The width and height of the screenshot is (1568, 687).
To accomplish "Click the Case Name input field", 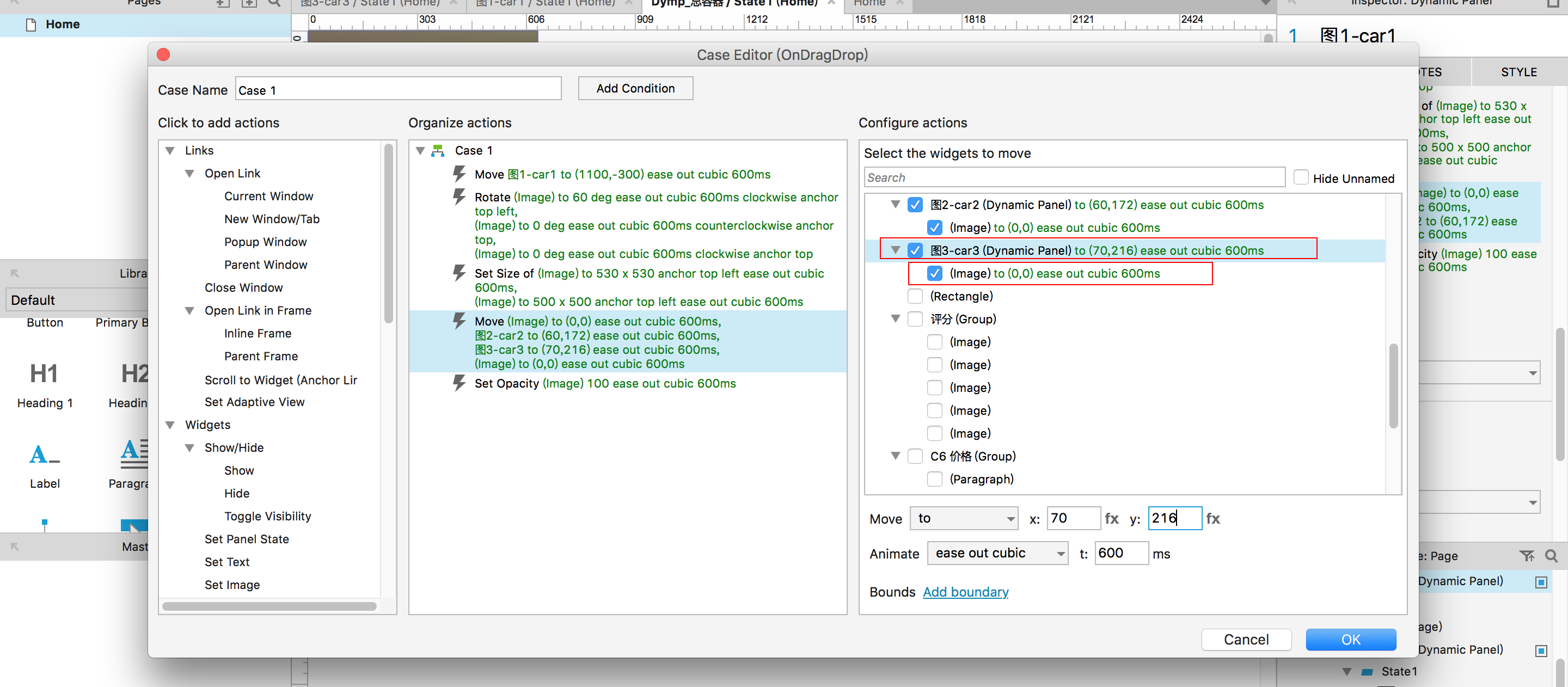I will click(397, 89).
